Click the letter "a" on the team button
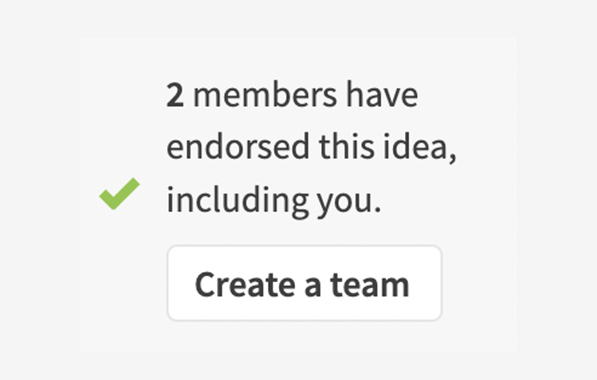Image resolution: width=597 pixels, height=380 pixels. point(313,286)
